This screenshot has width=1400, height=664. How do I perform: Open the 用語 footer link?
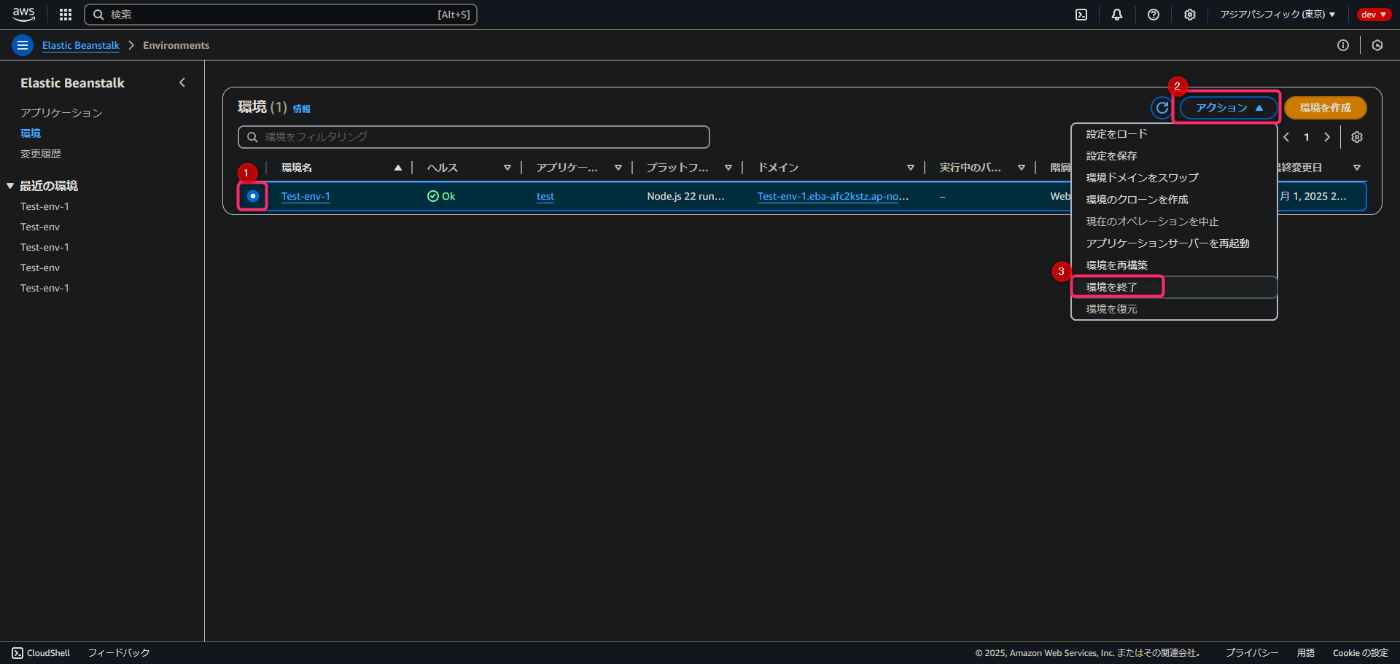[x=1306, y=653]
